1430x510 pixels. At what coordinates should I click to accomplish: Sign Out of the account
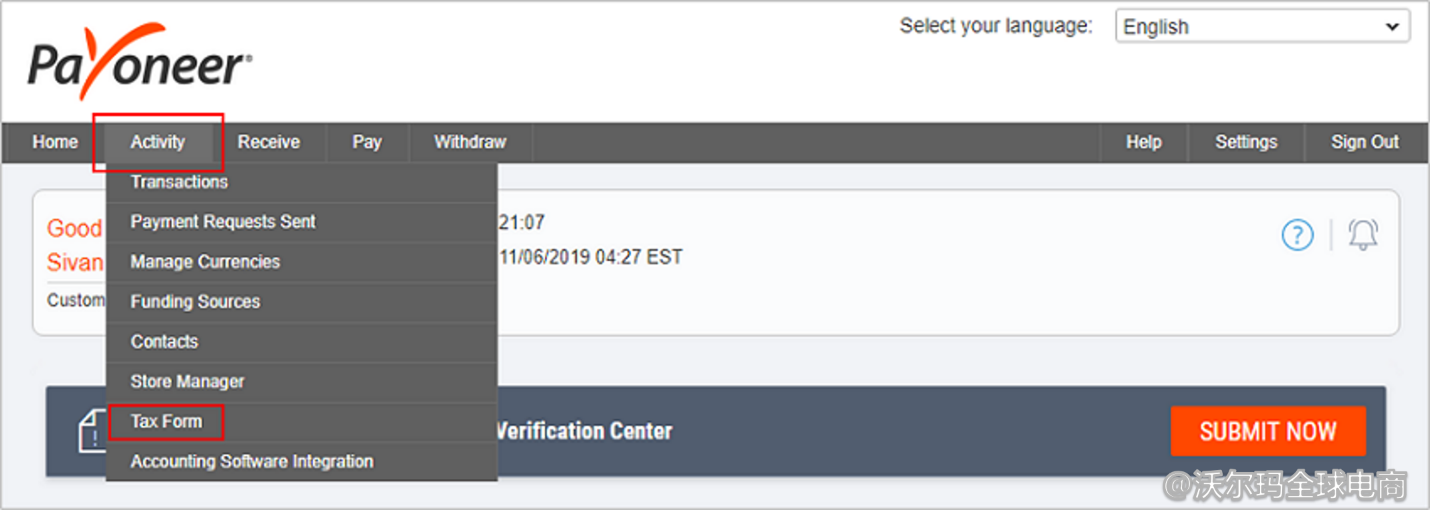1364,142
